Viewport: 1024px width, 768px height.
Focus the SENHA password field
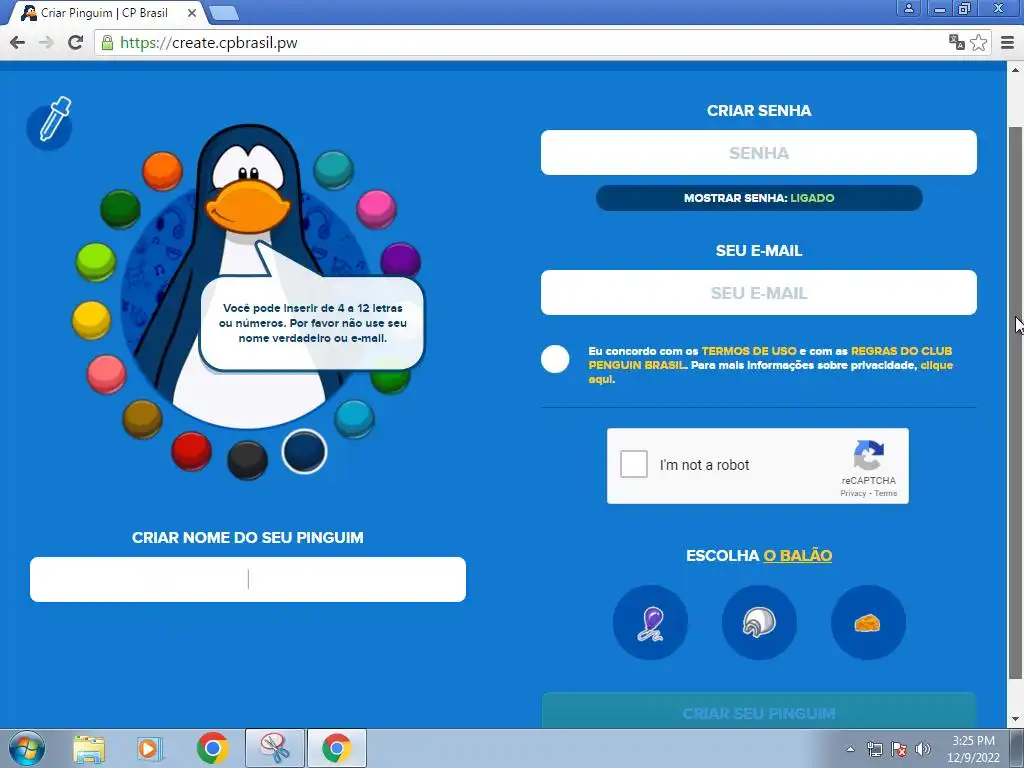click(x=759, y=153)
